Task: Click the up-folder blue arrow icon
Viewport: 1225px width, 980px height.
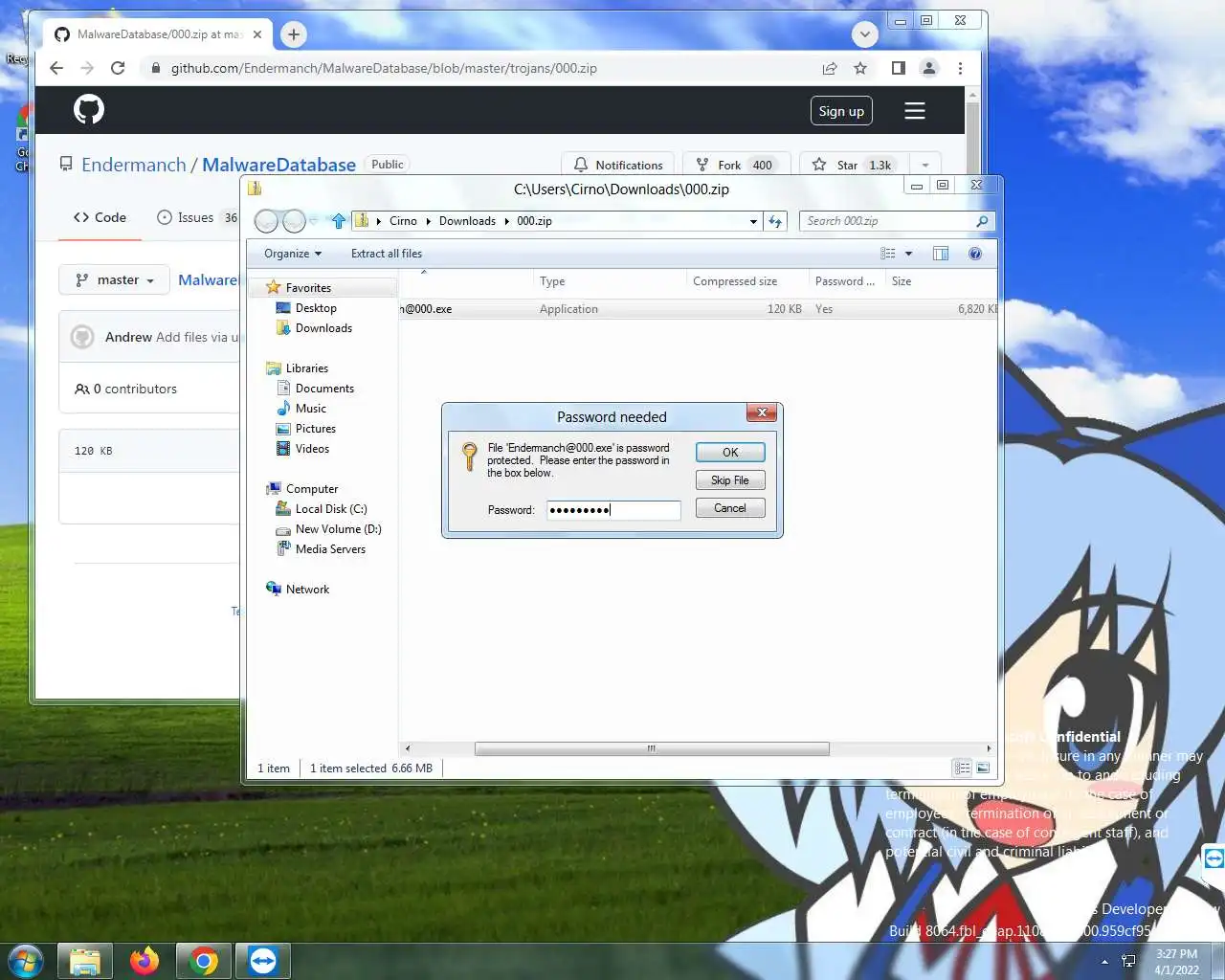Action: 339,221
